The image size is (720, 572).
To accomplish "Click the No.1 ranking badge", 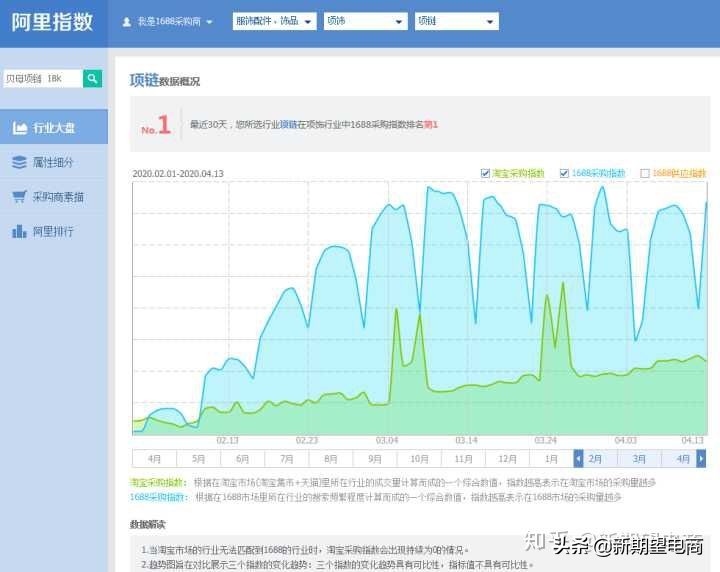I will pyautogui.click(x=156, y=125).
